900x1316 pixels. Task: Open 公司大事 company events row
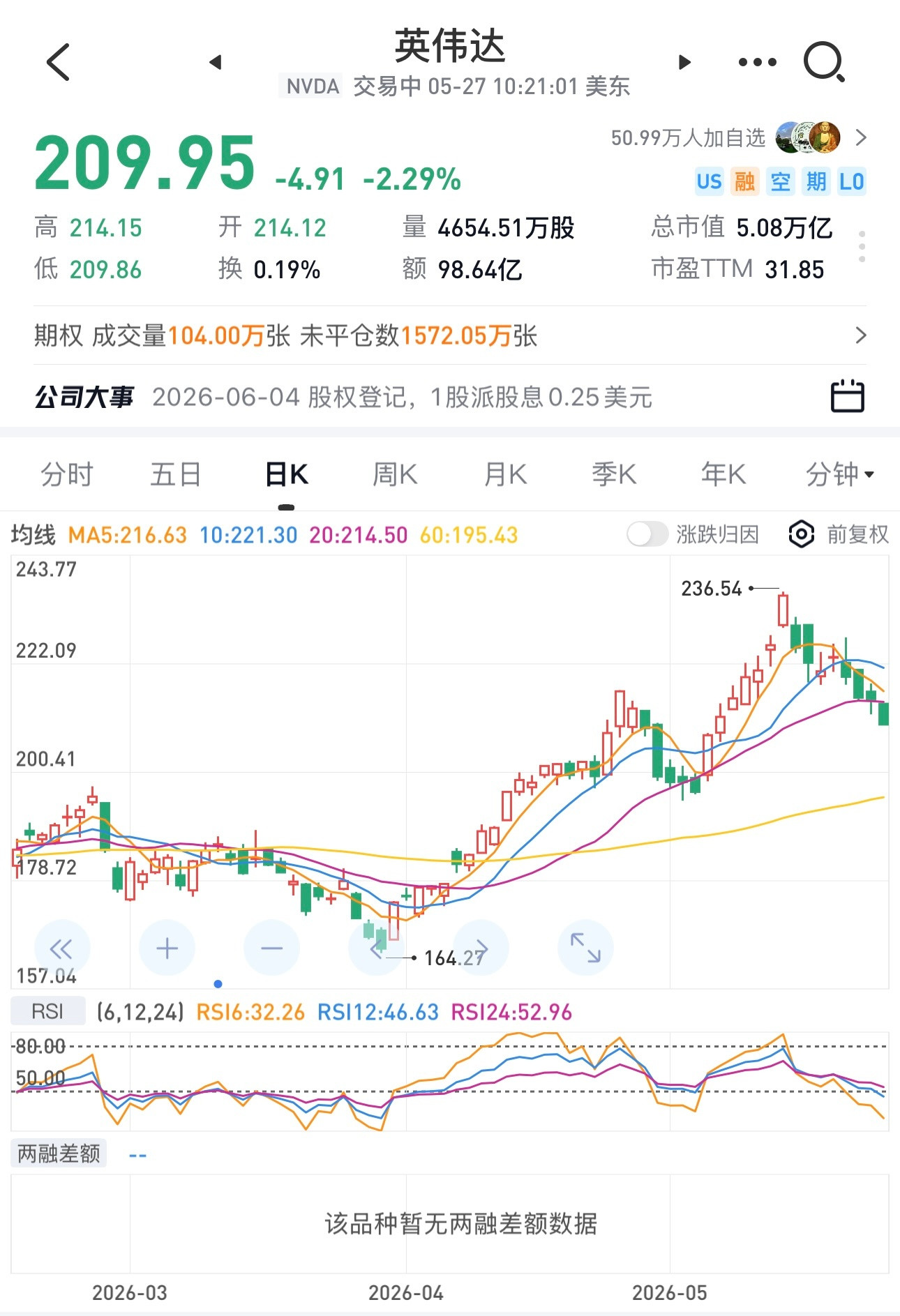(450, 397)
